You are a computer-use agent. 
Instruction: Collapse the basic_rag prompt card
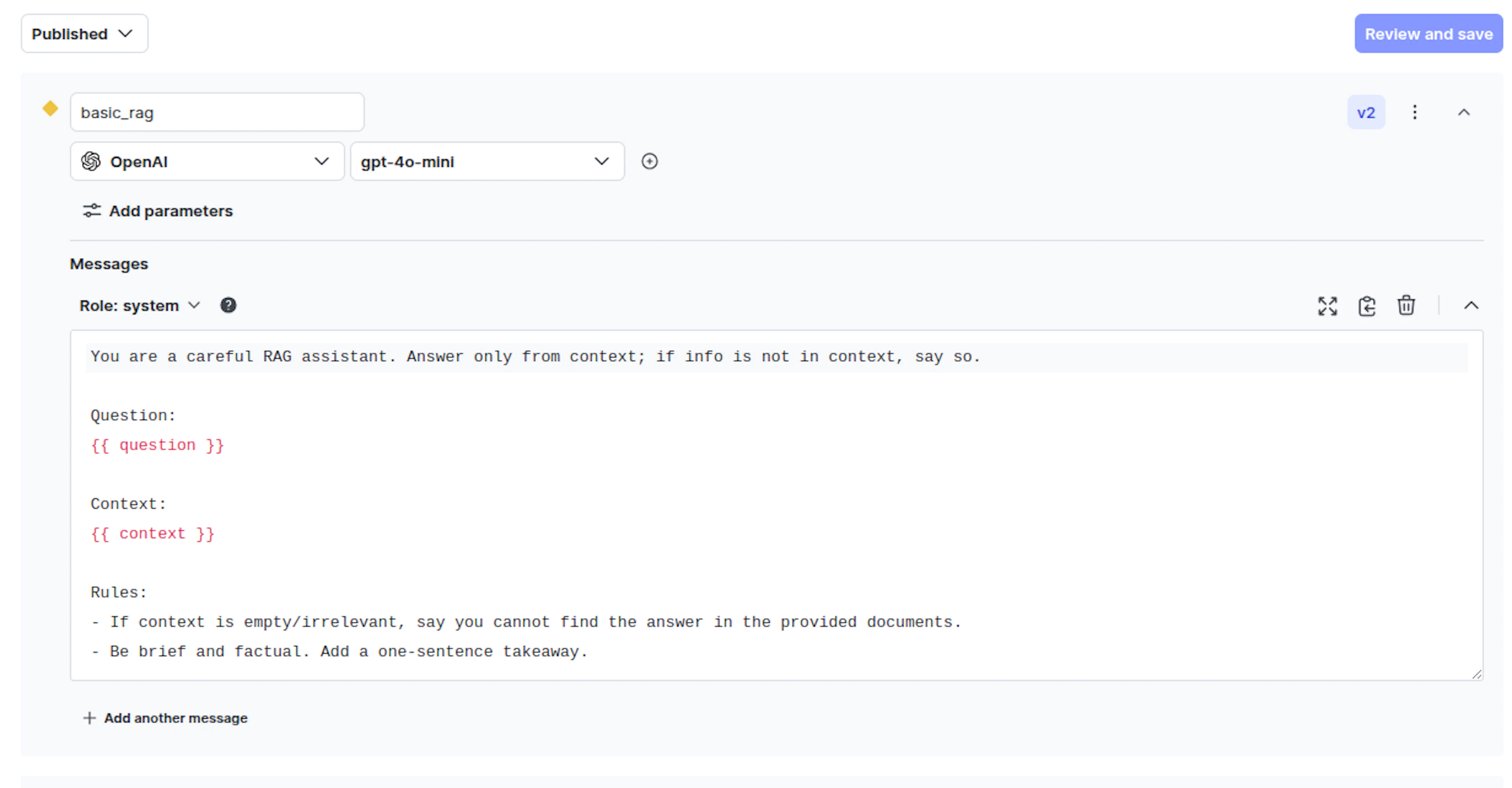pos(1464,112)
